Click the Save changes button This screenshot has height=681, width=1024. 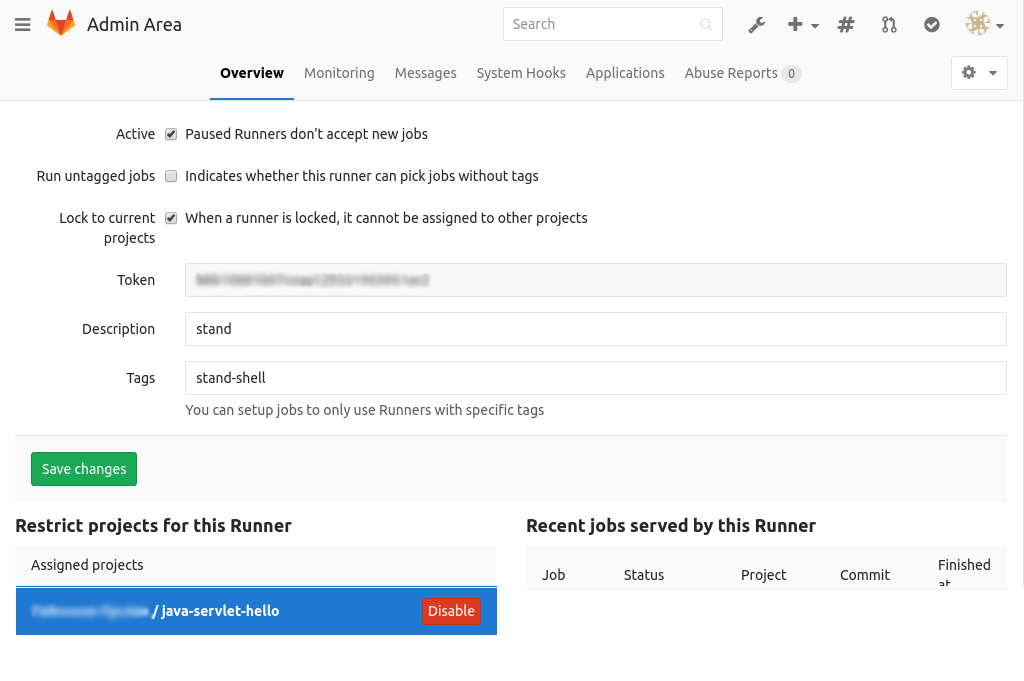point(84,469)
